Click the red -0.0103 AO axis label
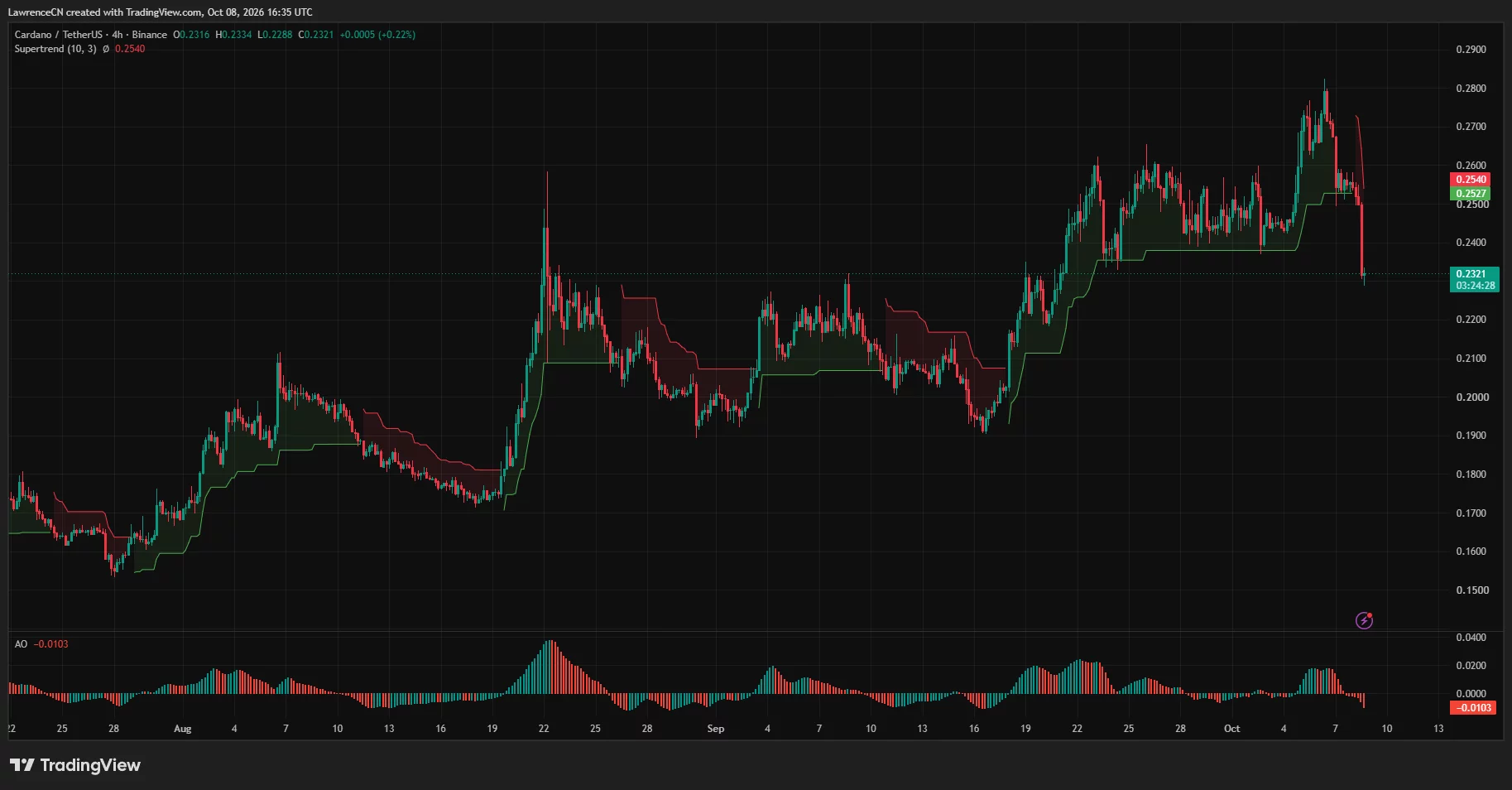 pyautogui.click(x=1473, y=708)
